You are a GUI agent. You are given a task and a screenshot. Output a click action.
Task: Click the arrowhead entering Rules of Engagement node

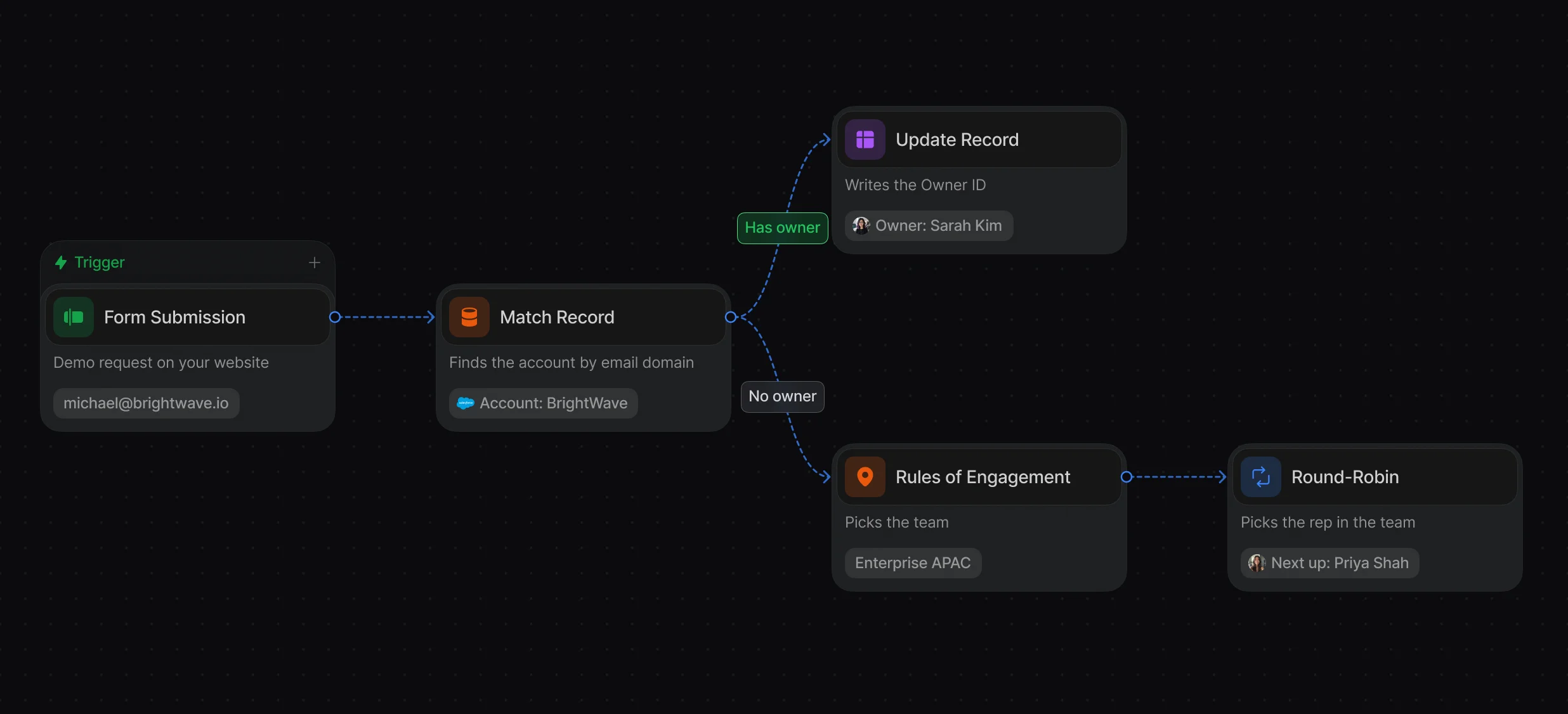pyautogui.click(x=826, y=477)
